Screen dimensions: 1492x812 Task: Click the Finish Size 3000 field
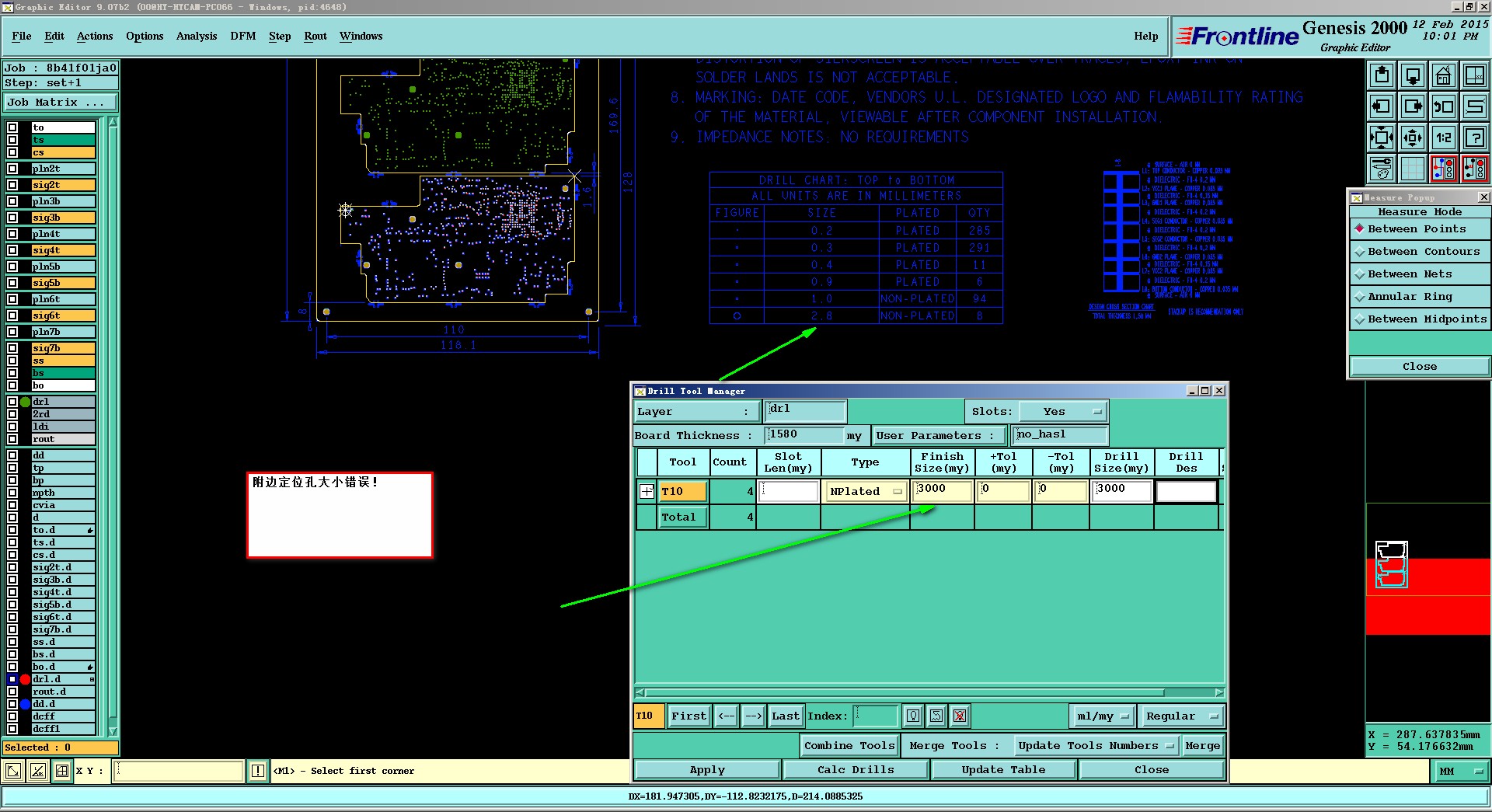pos(943,490)
